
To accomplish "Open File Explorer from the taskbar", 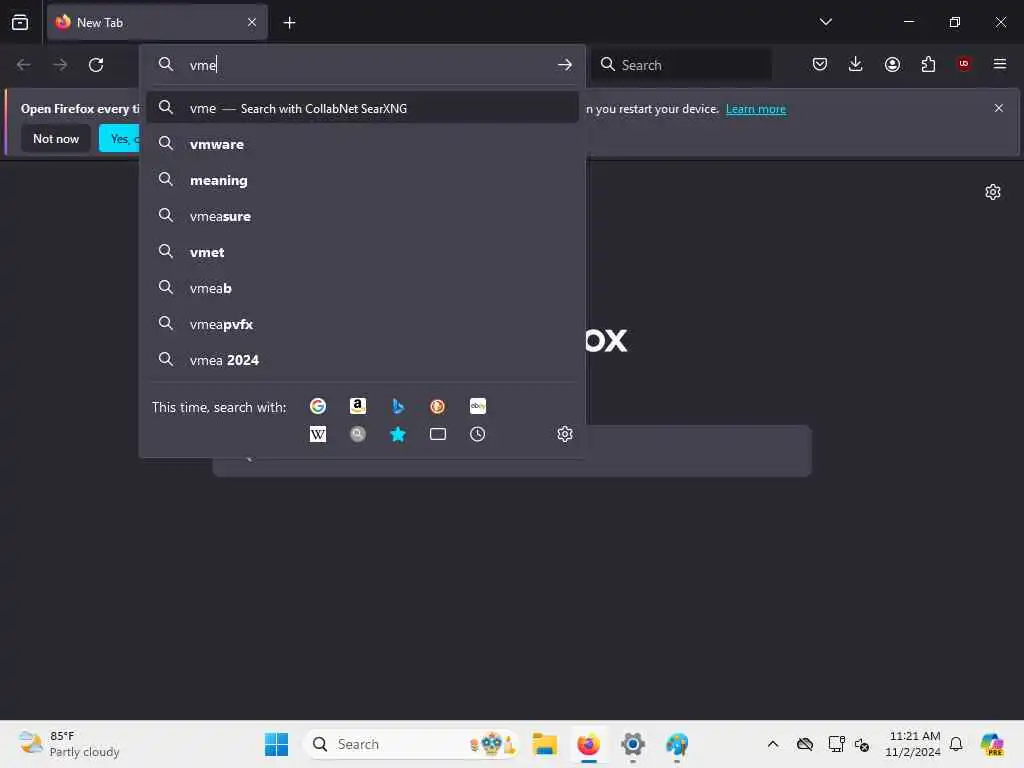I will click(544, 744).
